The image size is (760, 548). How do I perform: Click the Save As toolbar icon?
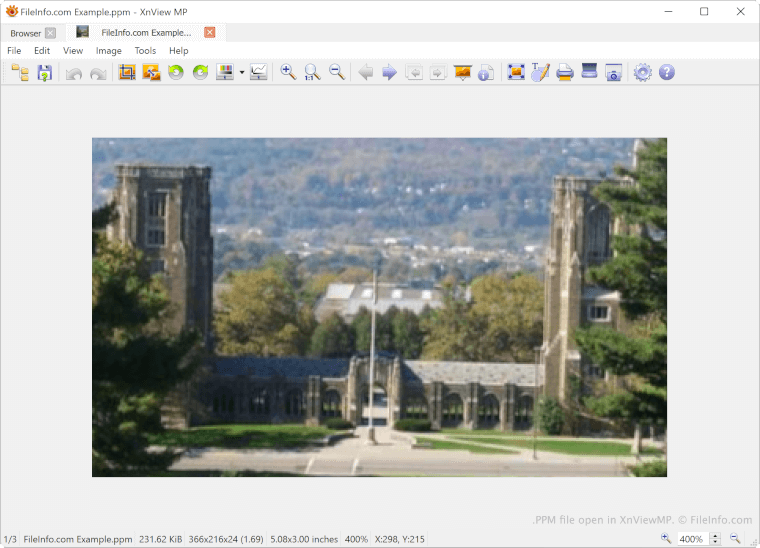coord(44,72)
